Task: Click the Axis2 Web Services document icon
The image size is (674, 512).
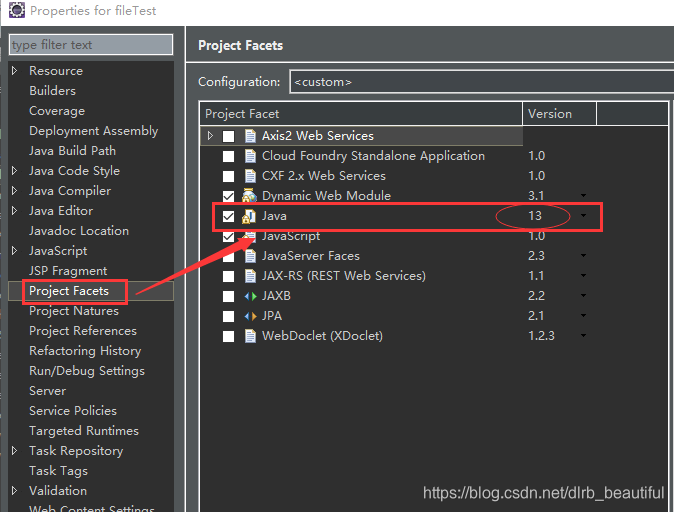Action: point(250,136)
